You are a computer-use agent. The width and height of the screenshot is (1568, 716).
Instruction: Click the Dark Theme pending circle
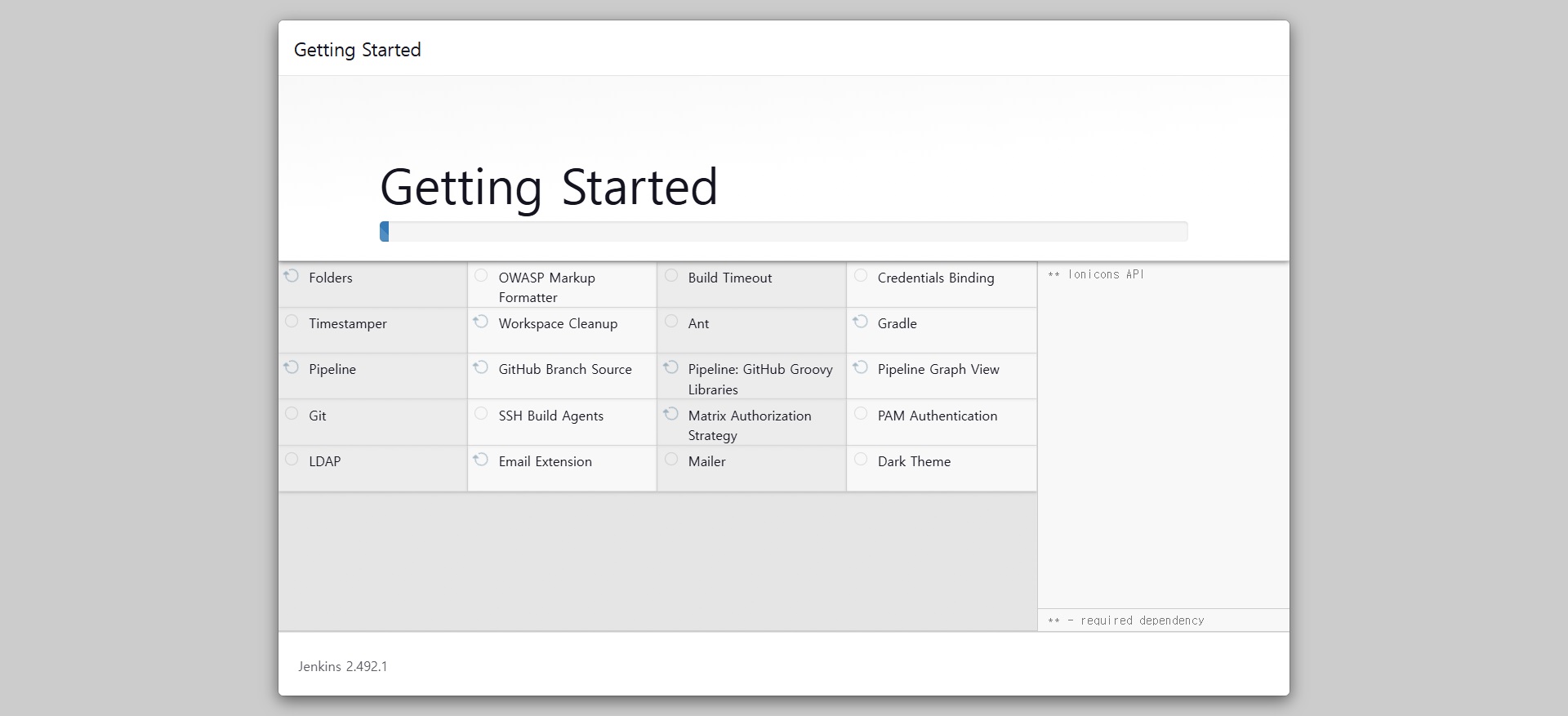(x=861, y=459)
